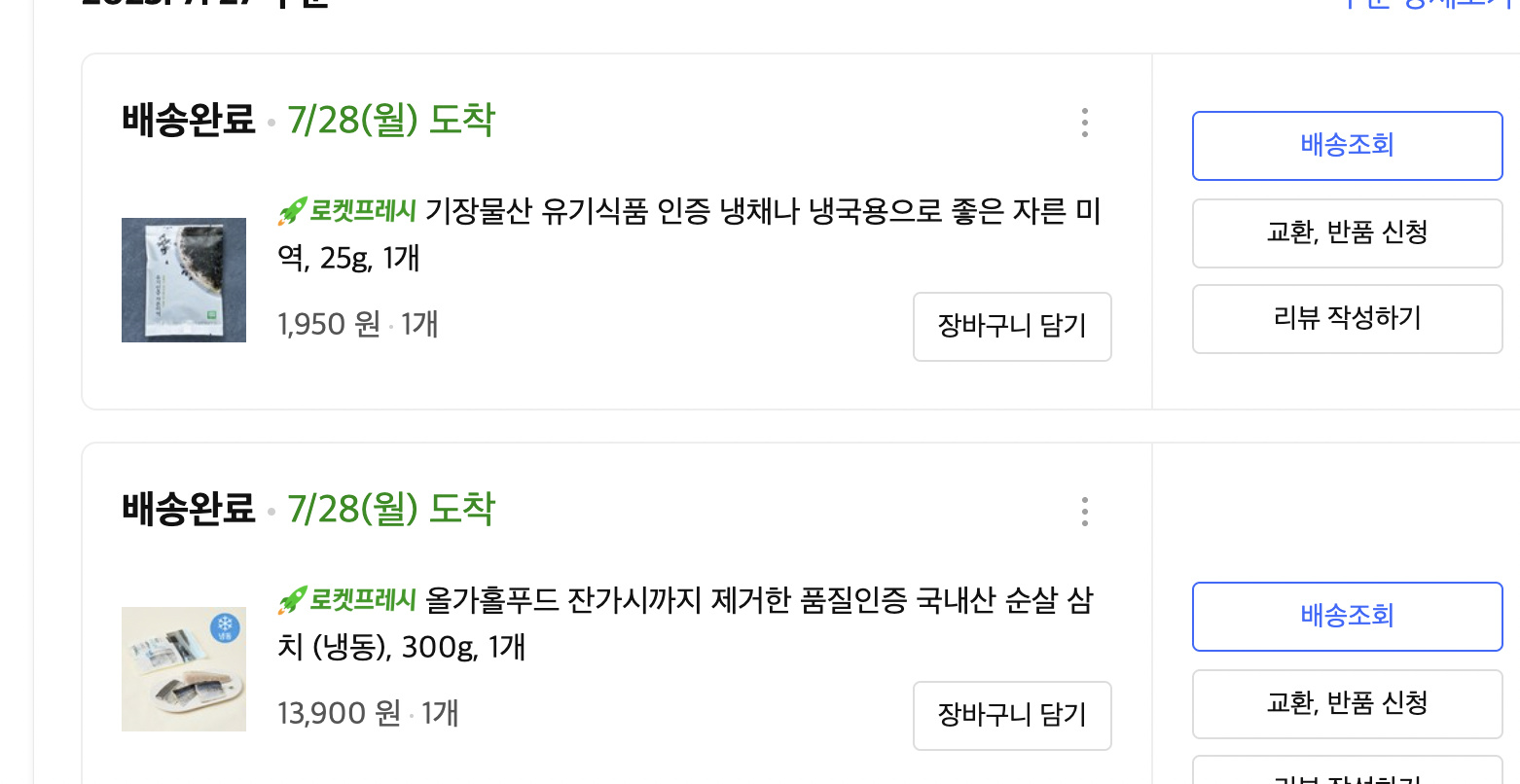
Task: Click the 로켓프레시 badge on the 미역 item
Action: (347, 211)
